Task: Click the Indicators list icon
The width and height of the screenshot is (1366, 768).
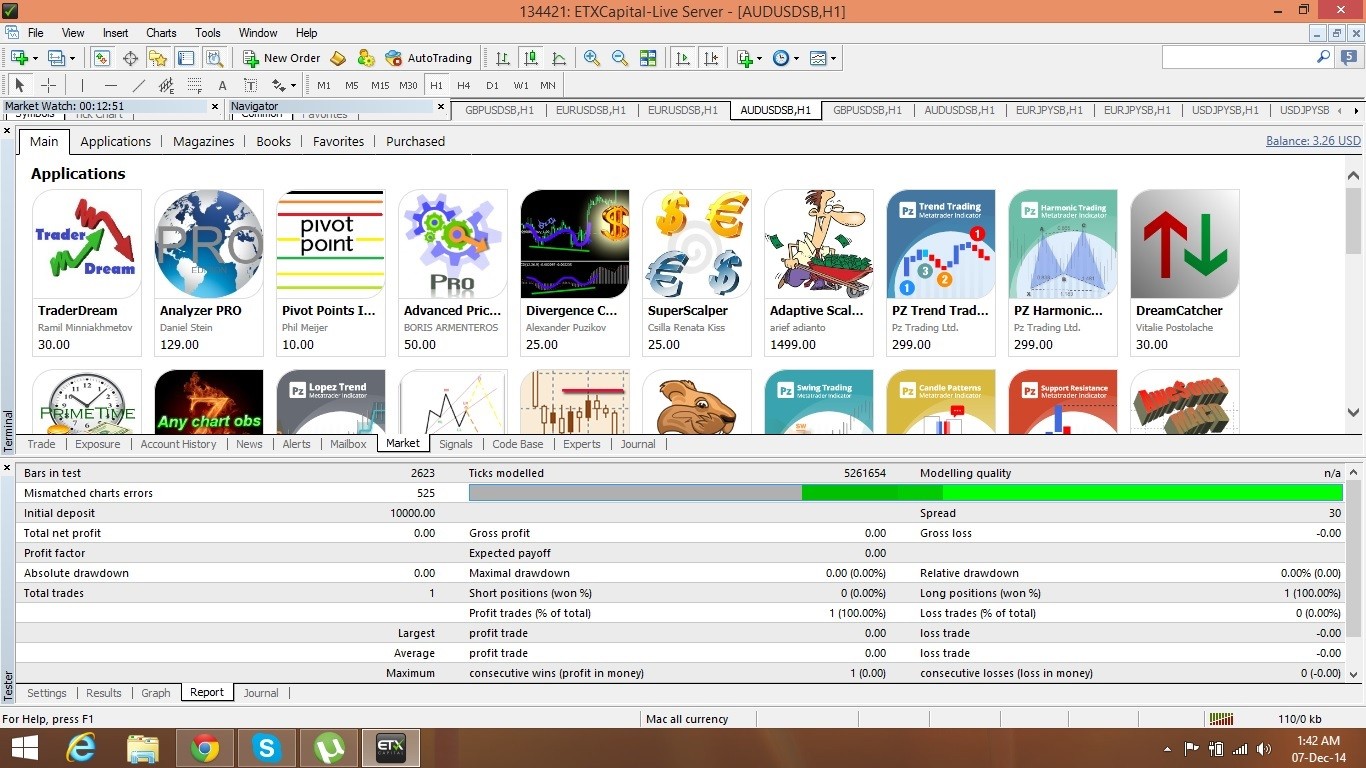Action: click(744, 58)
